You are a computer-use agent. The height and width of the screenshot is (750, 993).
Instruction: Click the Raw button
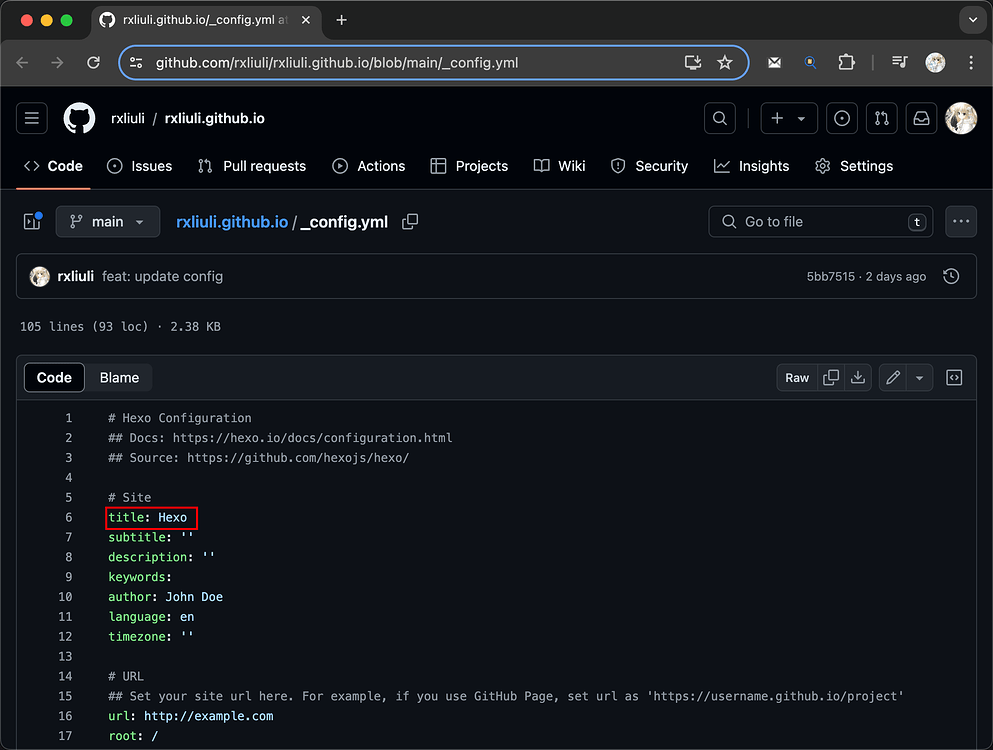point(797,377)
